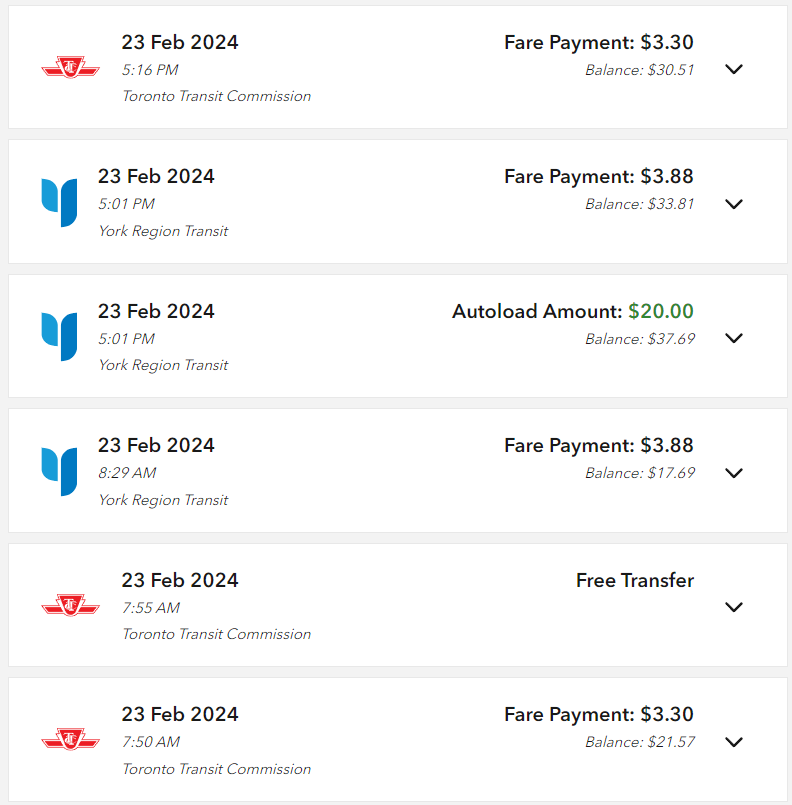This screenshot has height=805, width=792.
Task: Expand the Free Transfer transaction
Action: pos(734,607)
